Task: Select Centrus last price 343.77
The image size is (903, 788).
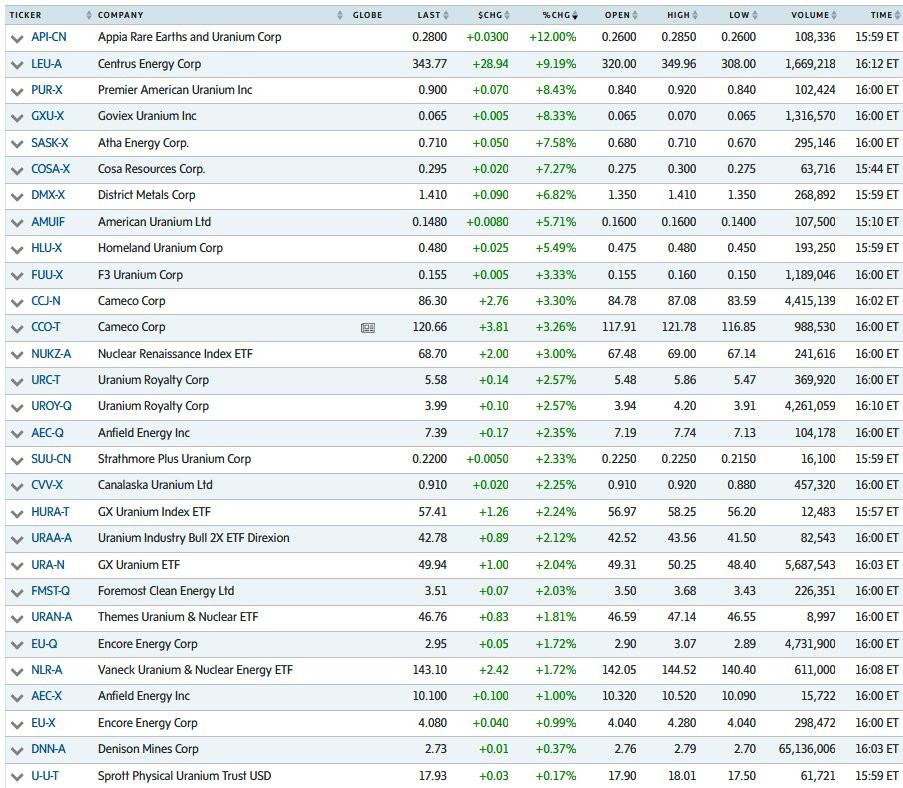Action: [x=430, y=63]
